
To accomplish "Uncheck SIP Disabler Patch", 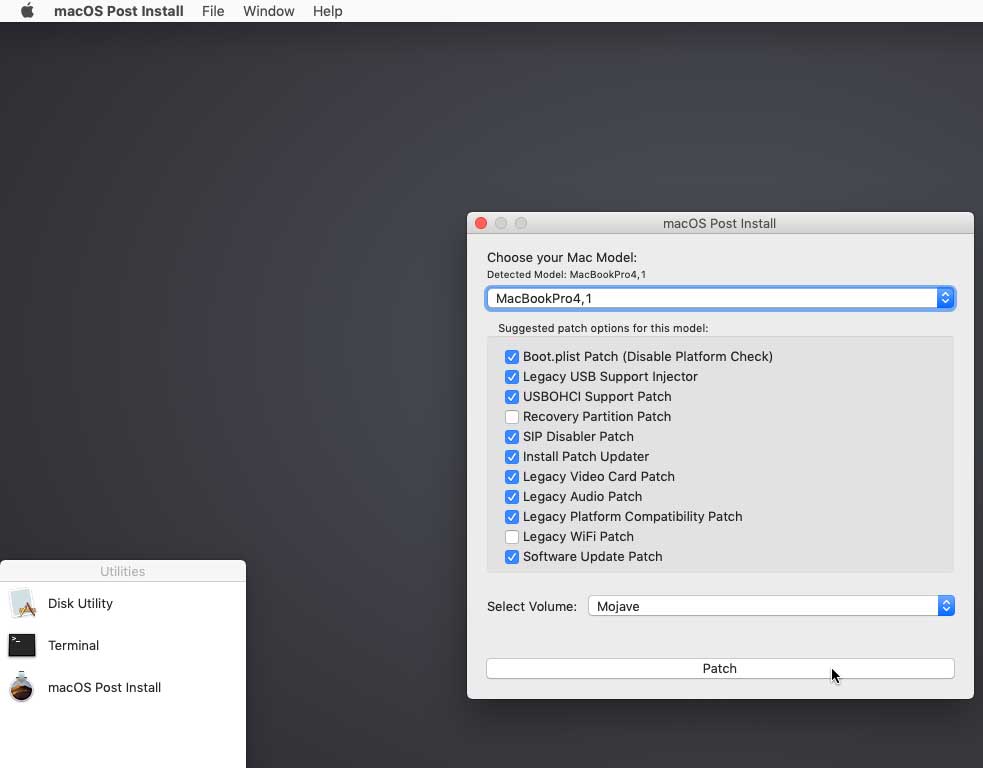I will tap(512, 437).
